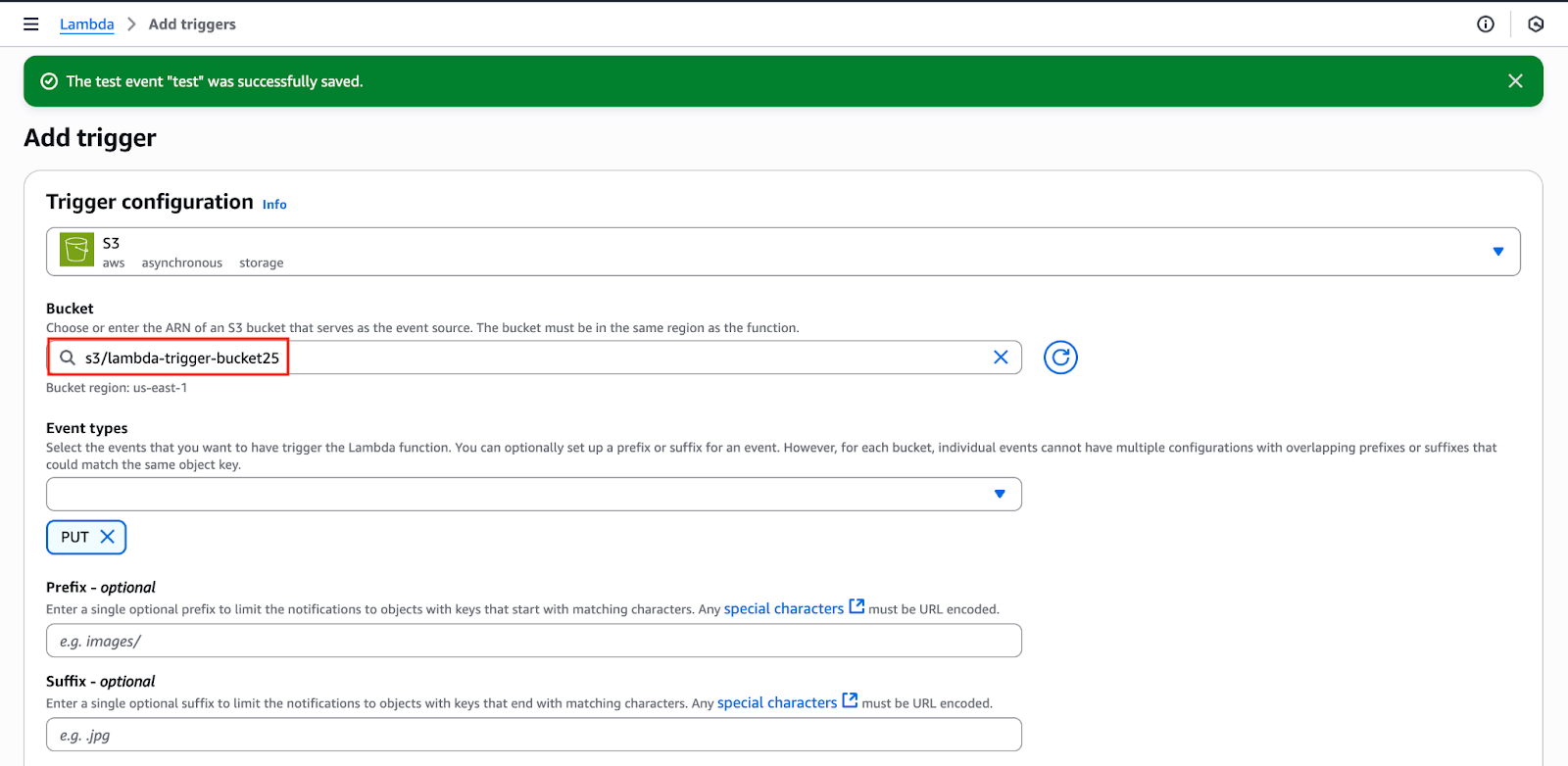Click the green success checkmark icon

coord(49,81)
